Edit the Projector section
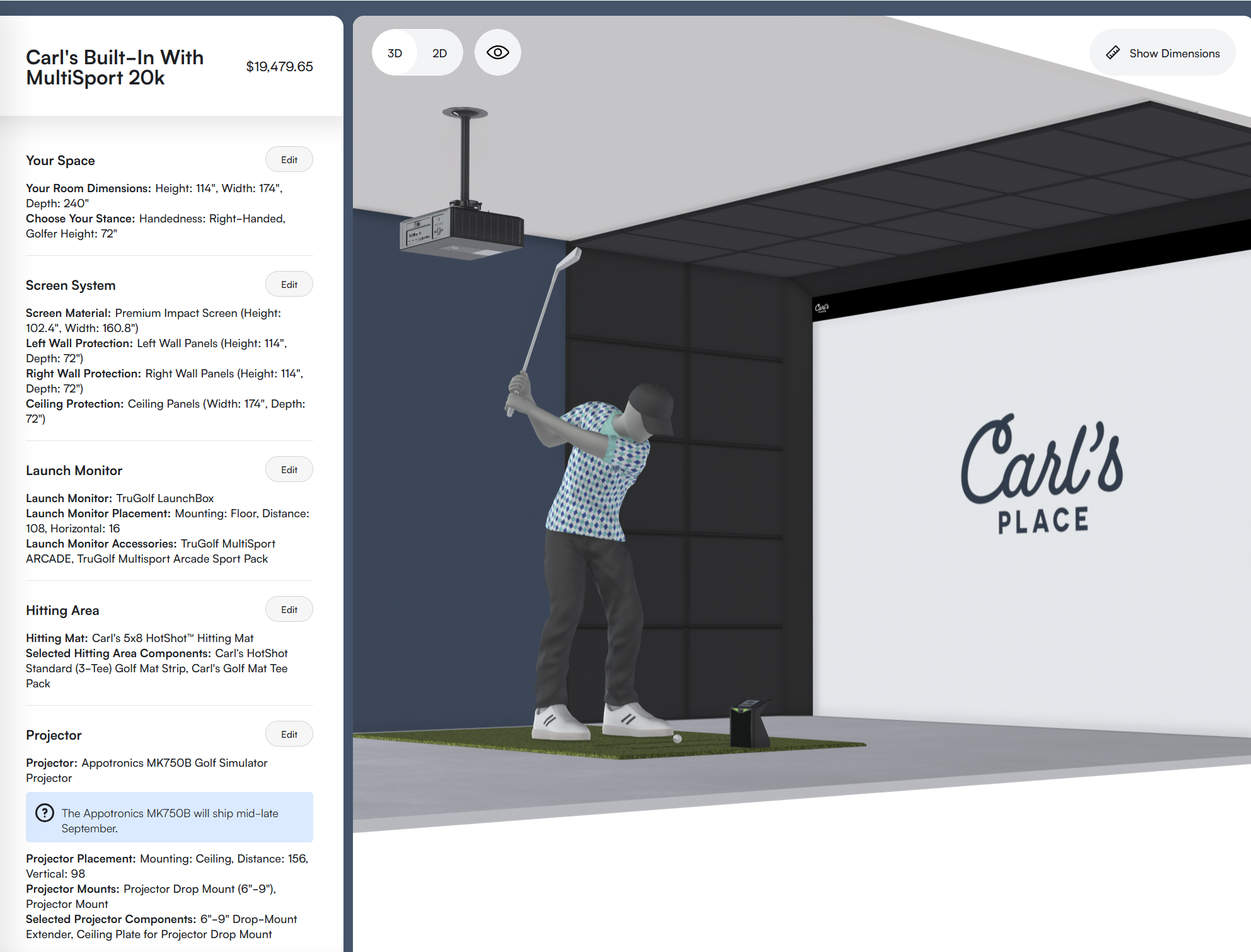 [289, 735]
